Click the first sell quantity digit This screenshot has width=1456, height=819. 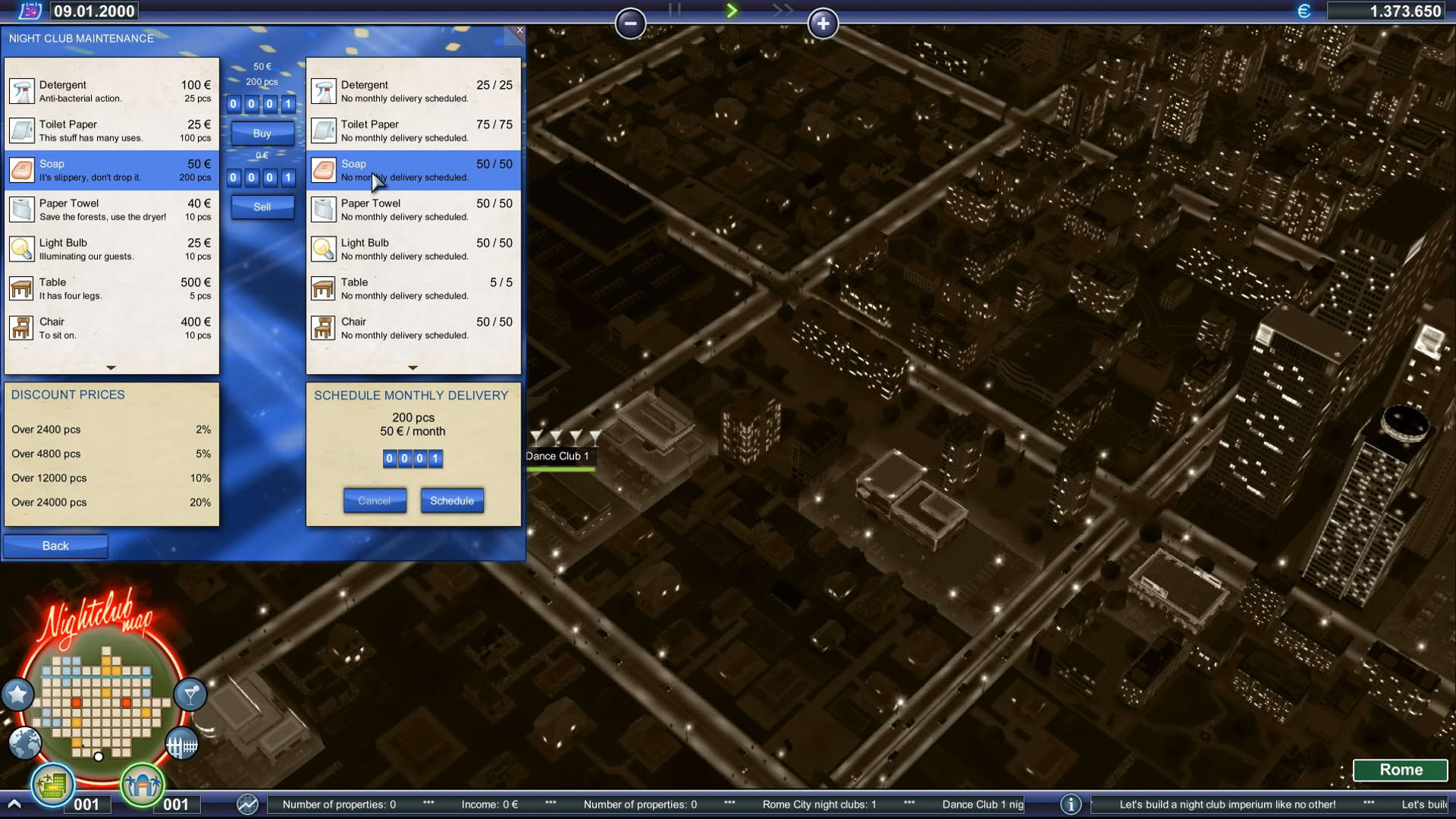pos(234,177)
